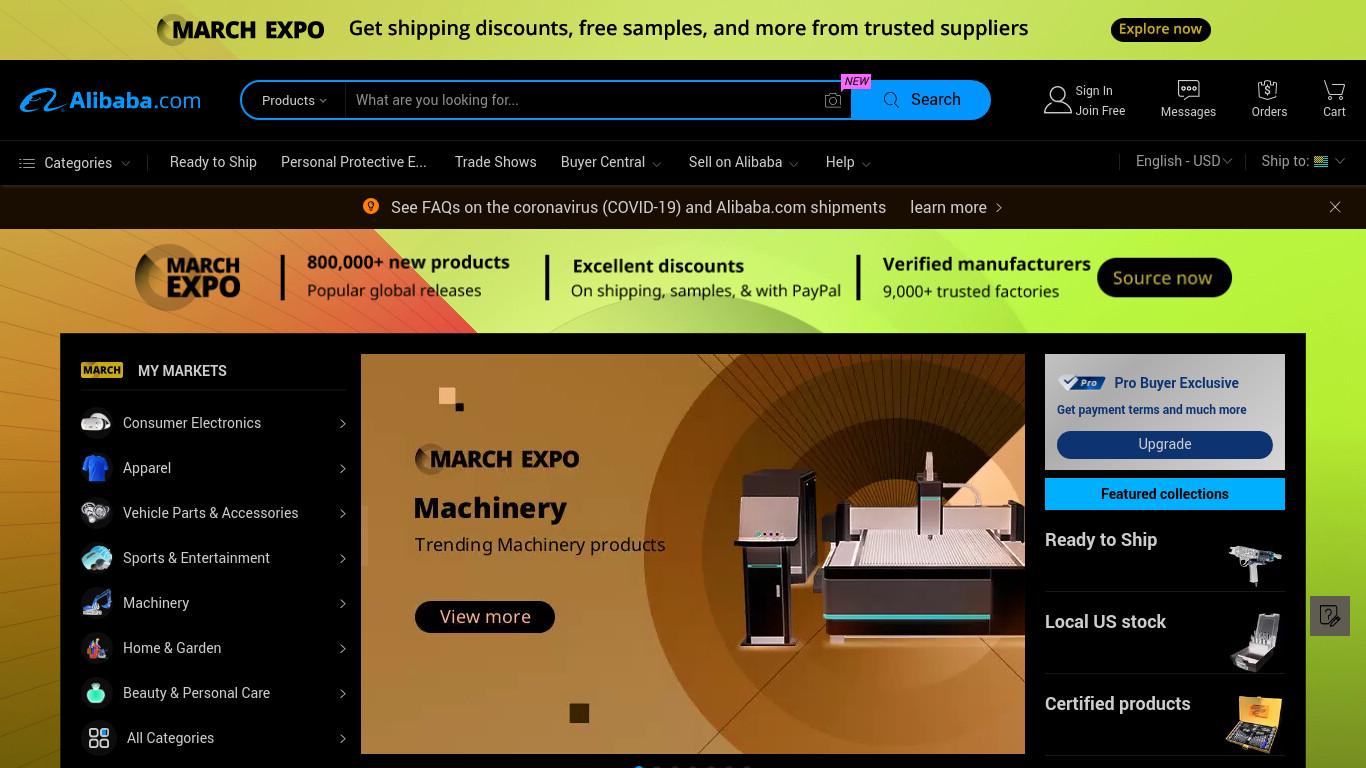Click the Home & Garden icon
Screen dimensions: 1366x768
(x=96, y=648)
